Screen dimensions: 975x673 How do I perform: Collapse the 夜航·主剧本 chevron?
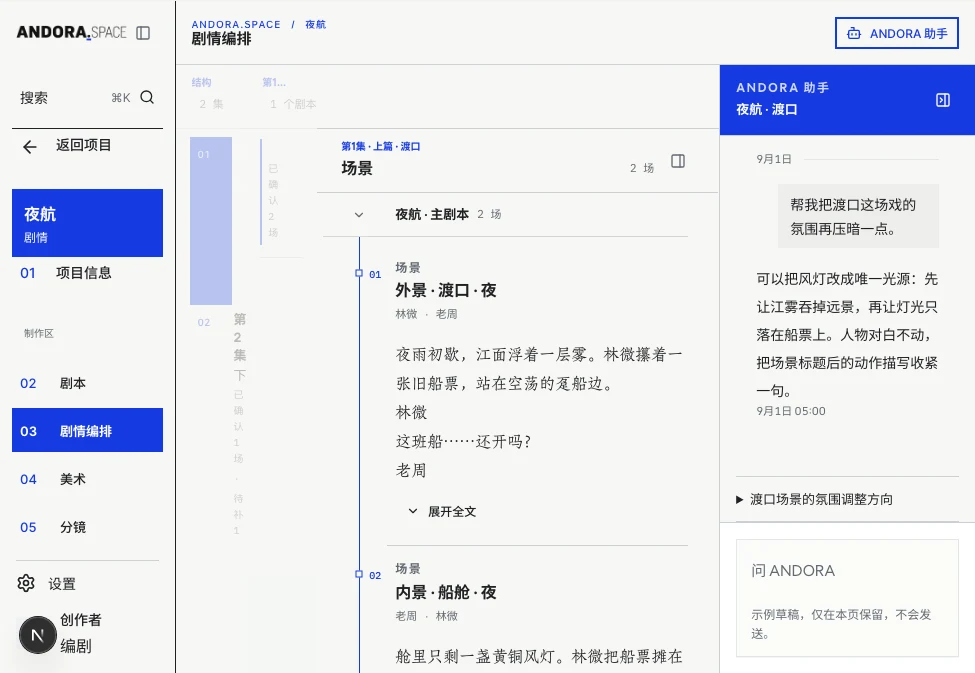point(359,215)
